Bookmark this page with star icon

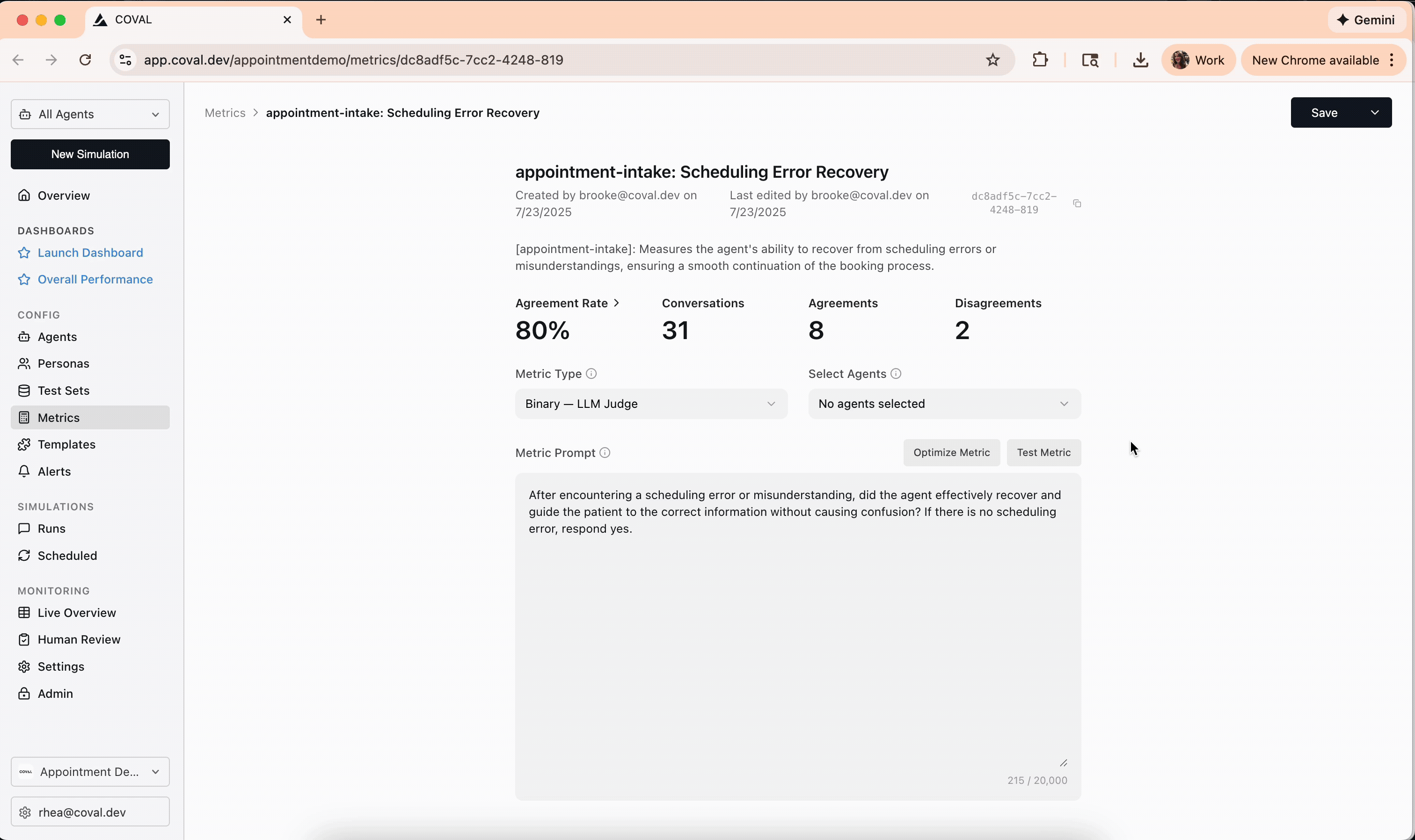pyautogui.click(x=992, y=60)
